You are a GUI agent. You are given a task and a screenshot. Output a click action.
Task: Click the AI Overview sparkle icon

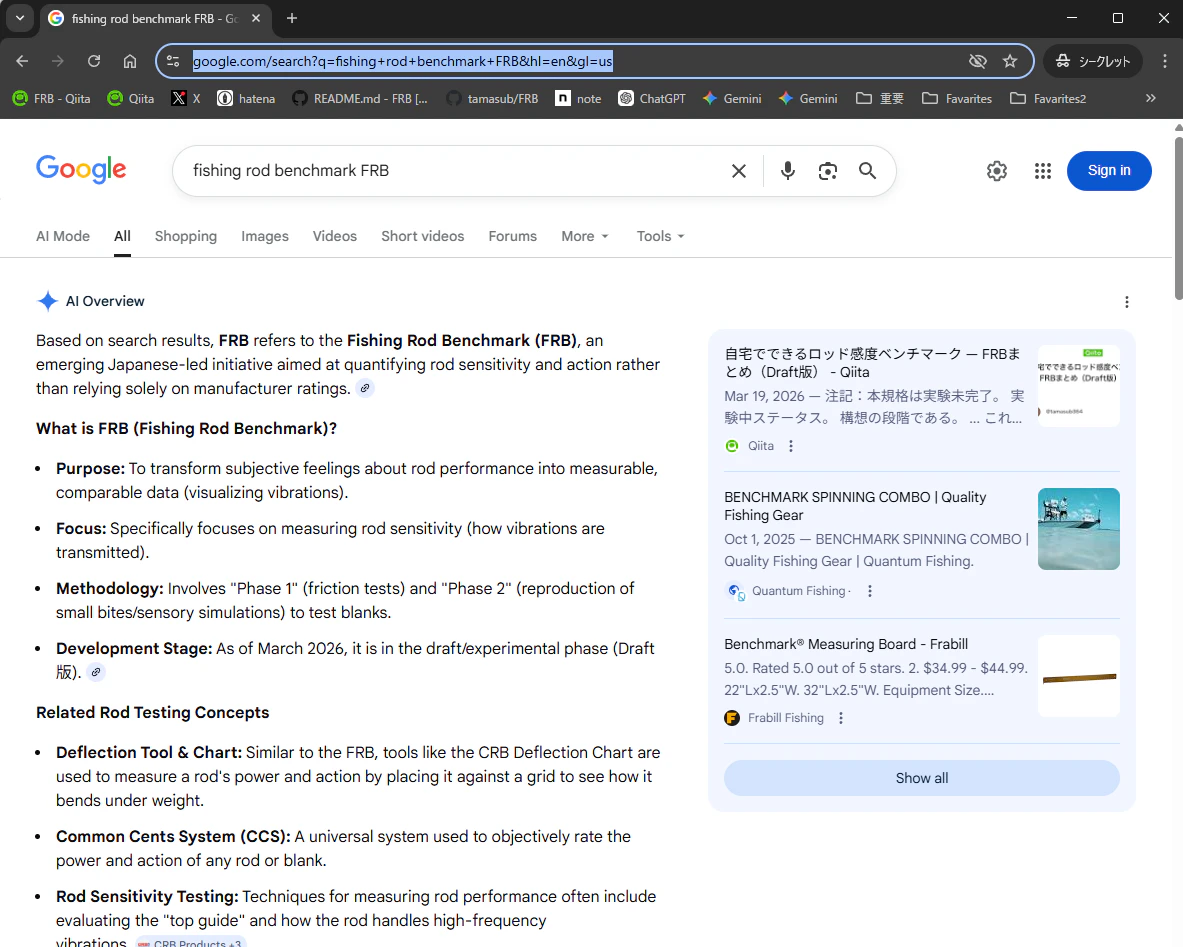coord(48,301)
